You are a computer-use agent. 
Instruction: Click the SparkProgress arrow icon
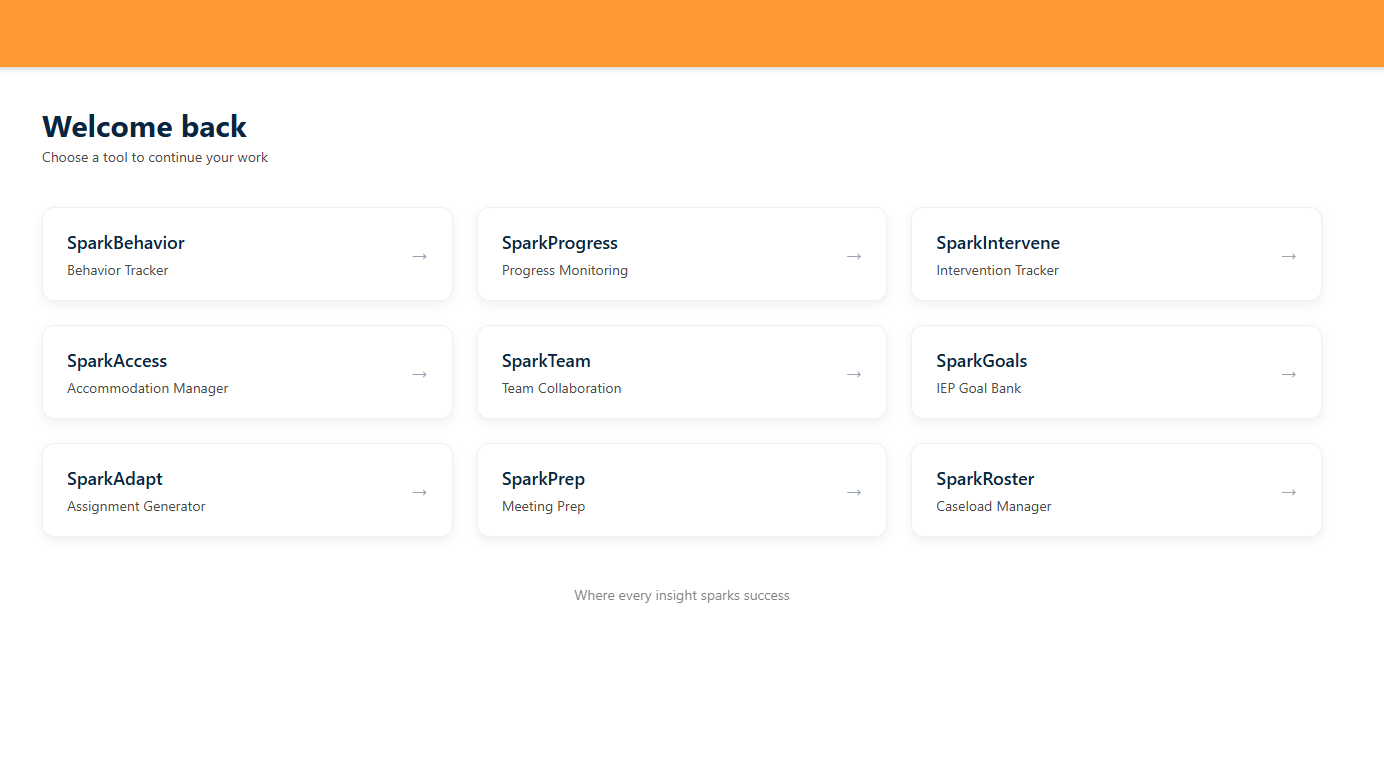[854, 256]
